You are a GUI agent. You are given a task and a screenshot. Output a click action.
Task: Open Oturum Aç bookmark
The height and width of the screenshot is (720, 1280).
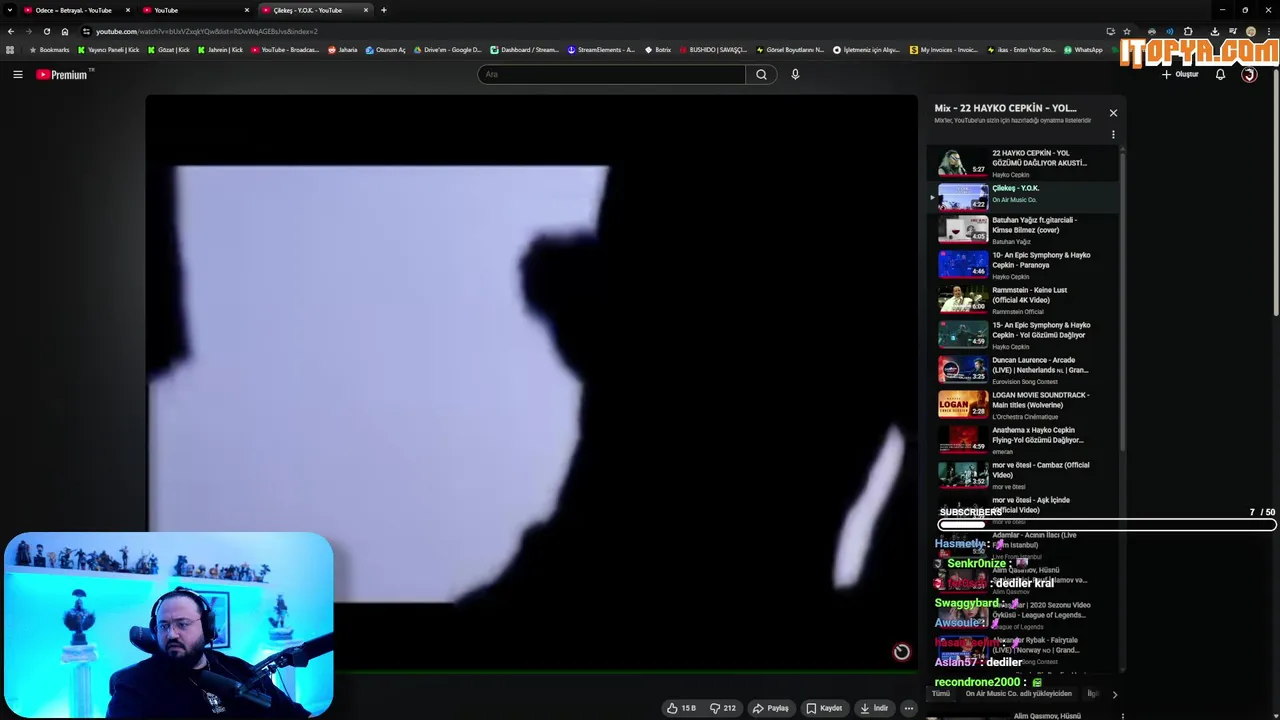386,50
